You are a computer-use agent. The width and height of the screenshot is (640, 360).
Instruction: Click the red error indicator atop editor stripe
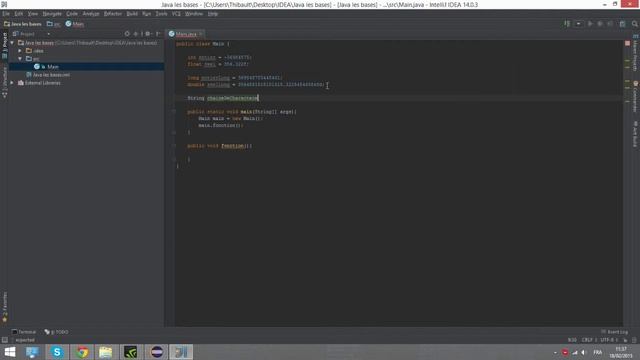[x=627, y=43]
